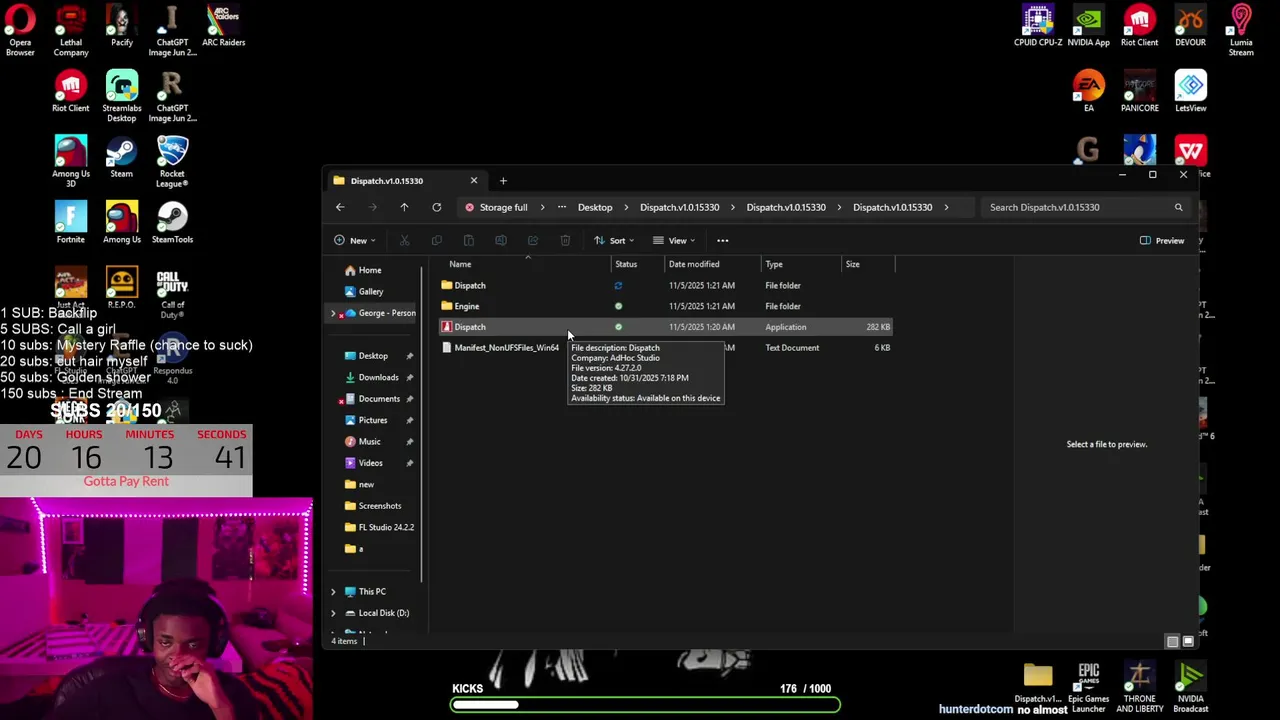Open breadcrumb overflow ellipsis in address bar
The width and height of the screenshot is (1280, 720).
(562, 207)
